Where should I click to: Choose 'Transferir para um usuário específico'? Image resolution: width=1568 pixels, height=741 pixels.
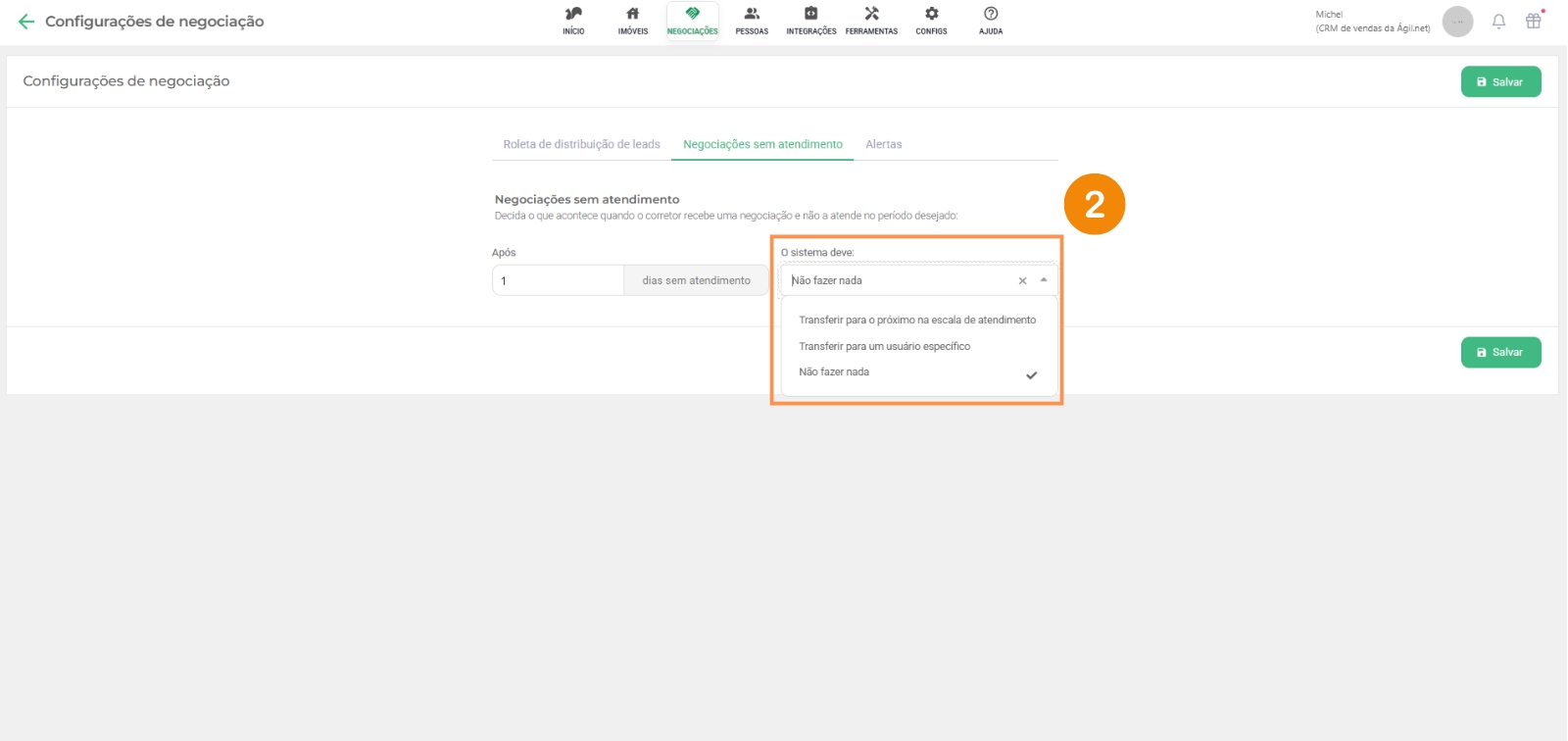(x=884, y=347)
